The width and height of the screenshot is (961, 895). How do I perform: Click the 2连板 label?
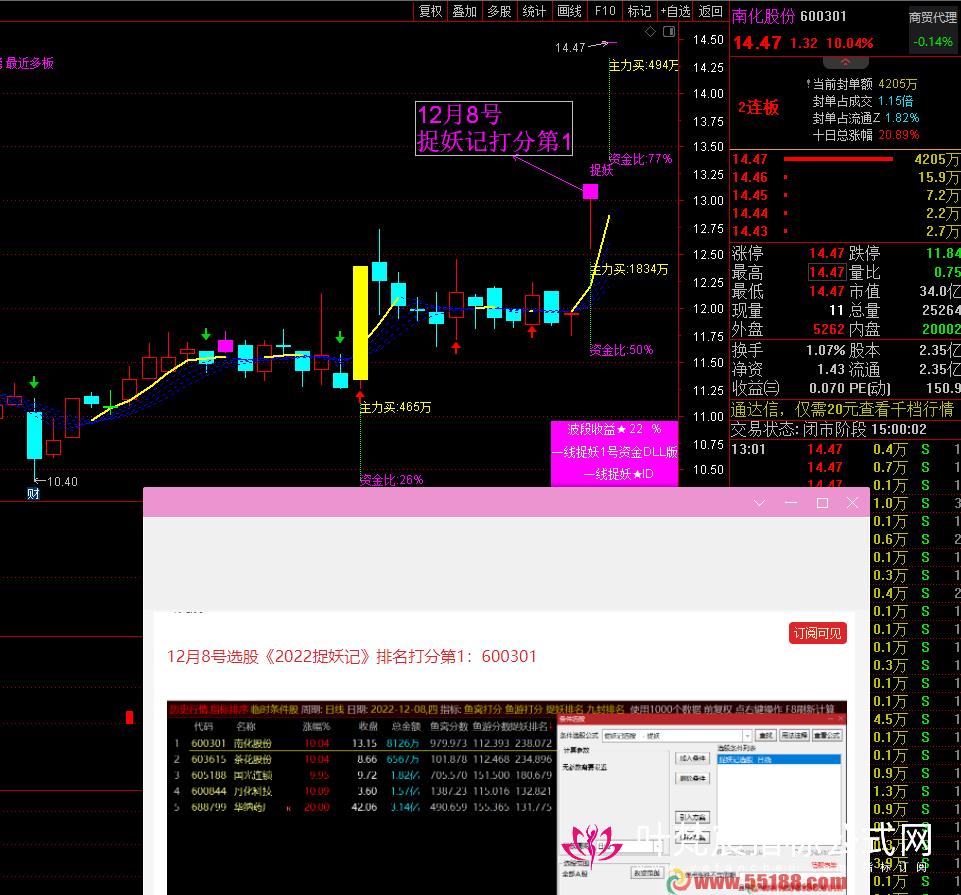[759, 108]
